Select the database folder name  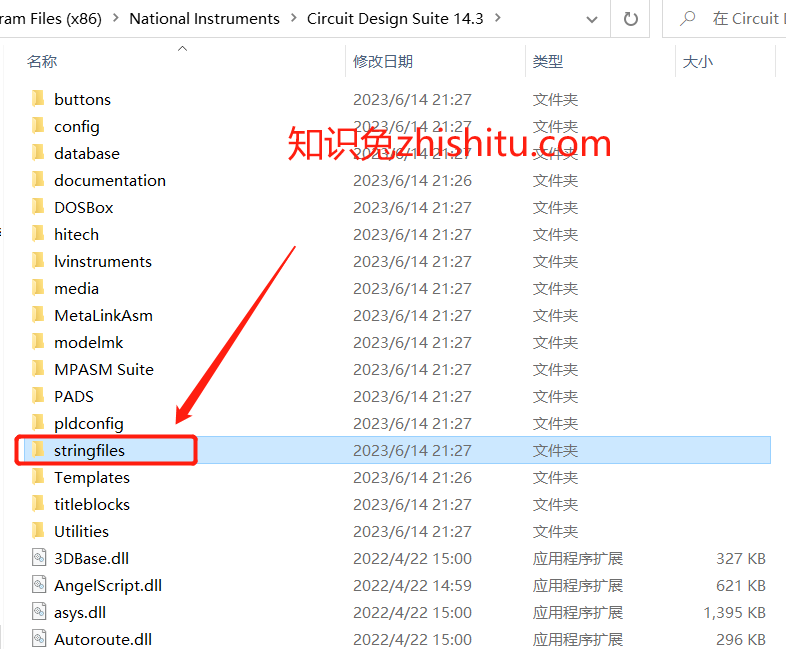(x=87, y=153)
